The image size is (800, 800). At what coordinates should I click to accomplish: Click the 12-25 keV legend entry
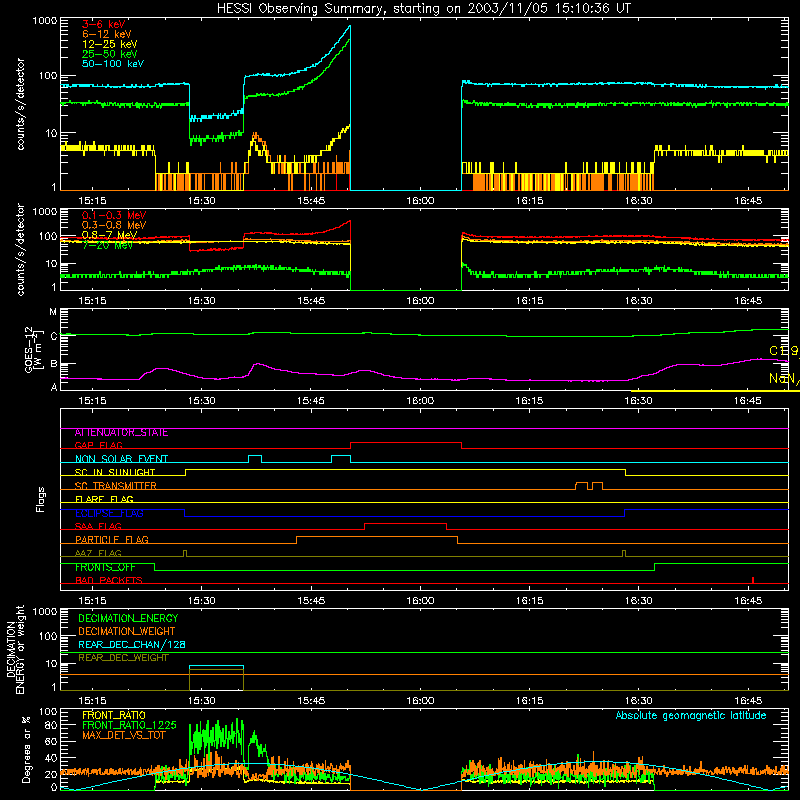pos(110,44)
